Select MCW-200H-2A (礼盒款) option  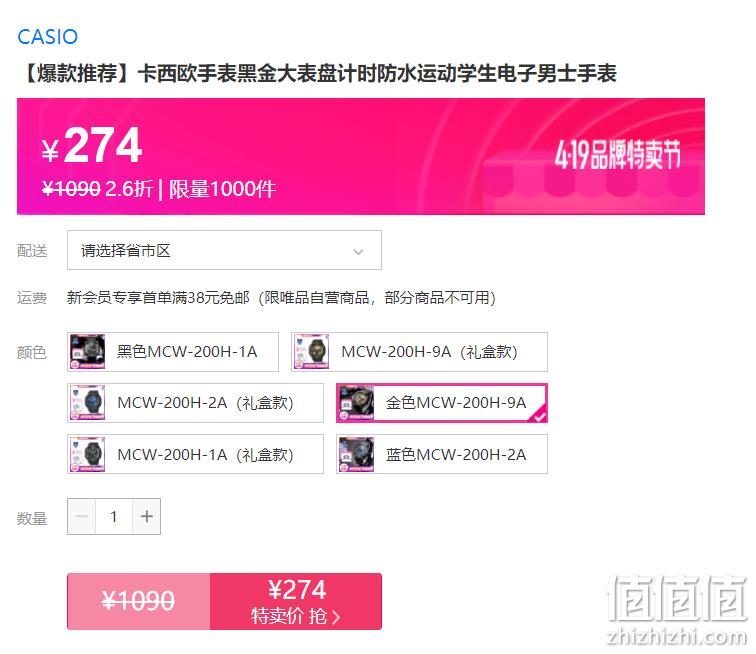point(195,403)
